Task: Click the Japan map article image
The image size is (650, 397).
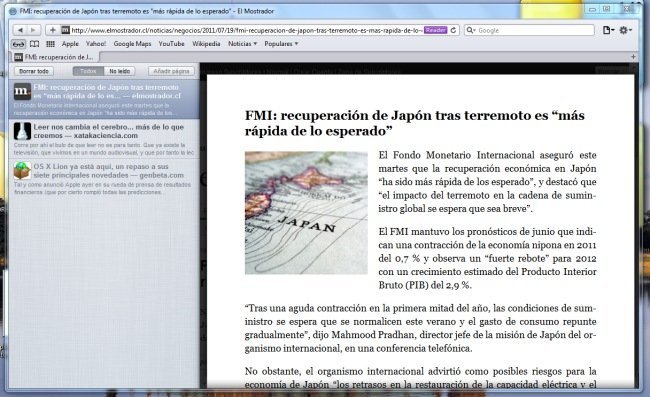Action: [306, 213]
